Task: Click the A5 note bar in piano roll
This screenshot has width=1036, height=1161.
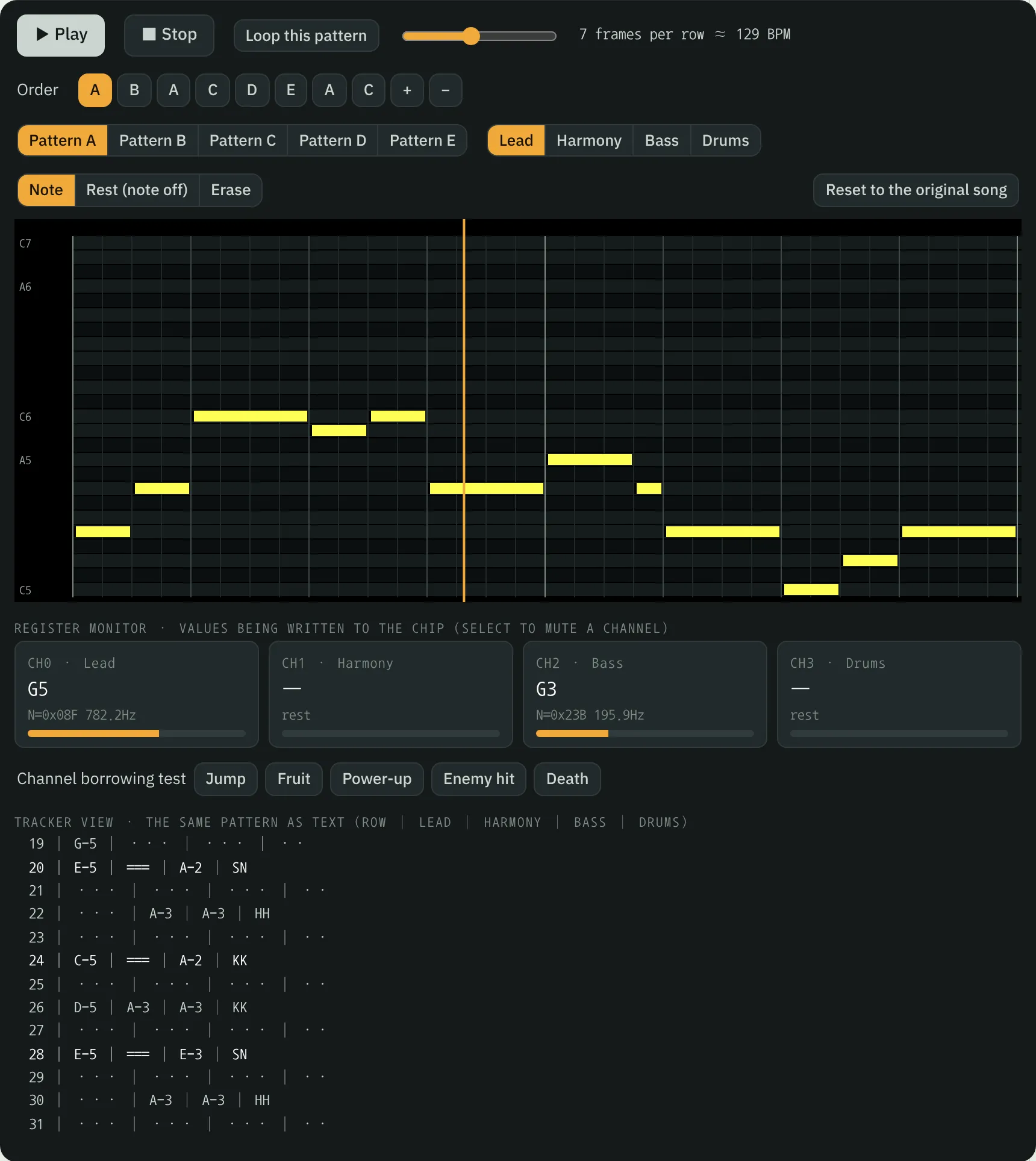Action: click(590, 459)
